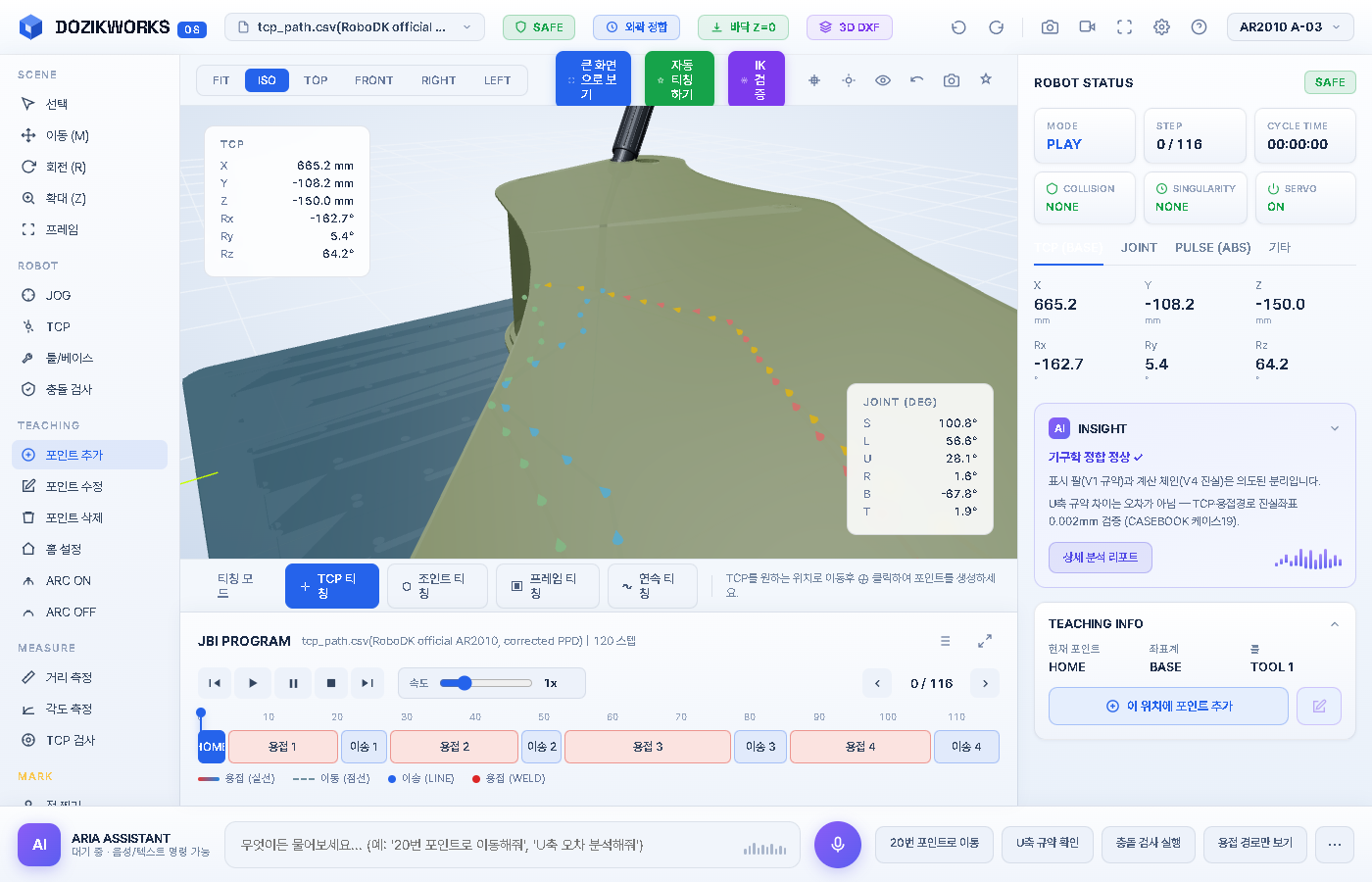The height and width of the screenshot is (882, 1372).
Task: Select 포인트 수정 in teaching section
Action: (89, 486)
